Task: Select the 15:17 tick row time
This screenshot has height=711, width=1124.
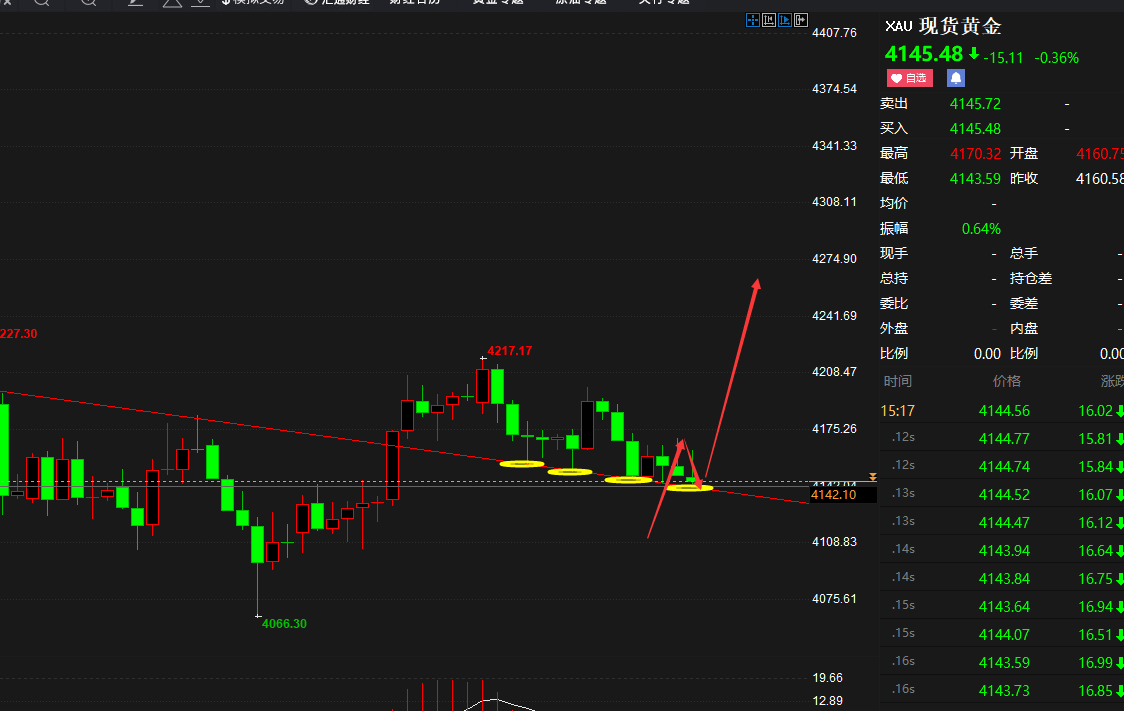Action: click(x=897, y=411)
